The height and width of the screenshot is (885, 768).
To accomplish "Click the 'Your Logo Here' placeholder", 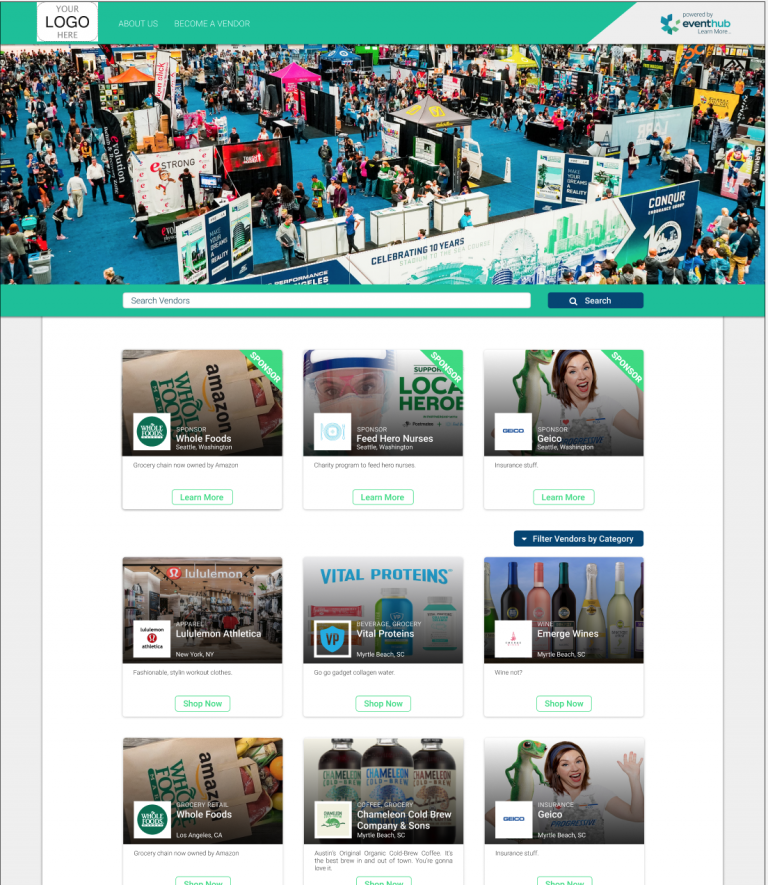I will (x=67, y=22).
